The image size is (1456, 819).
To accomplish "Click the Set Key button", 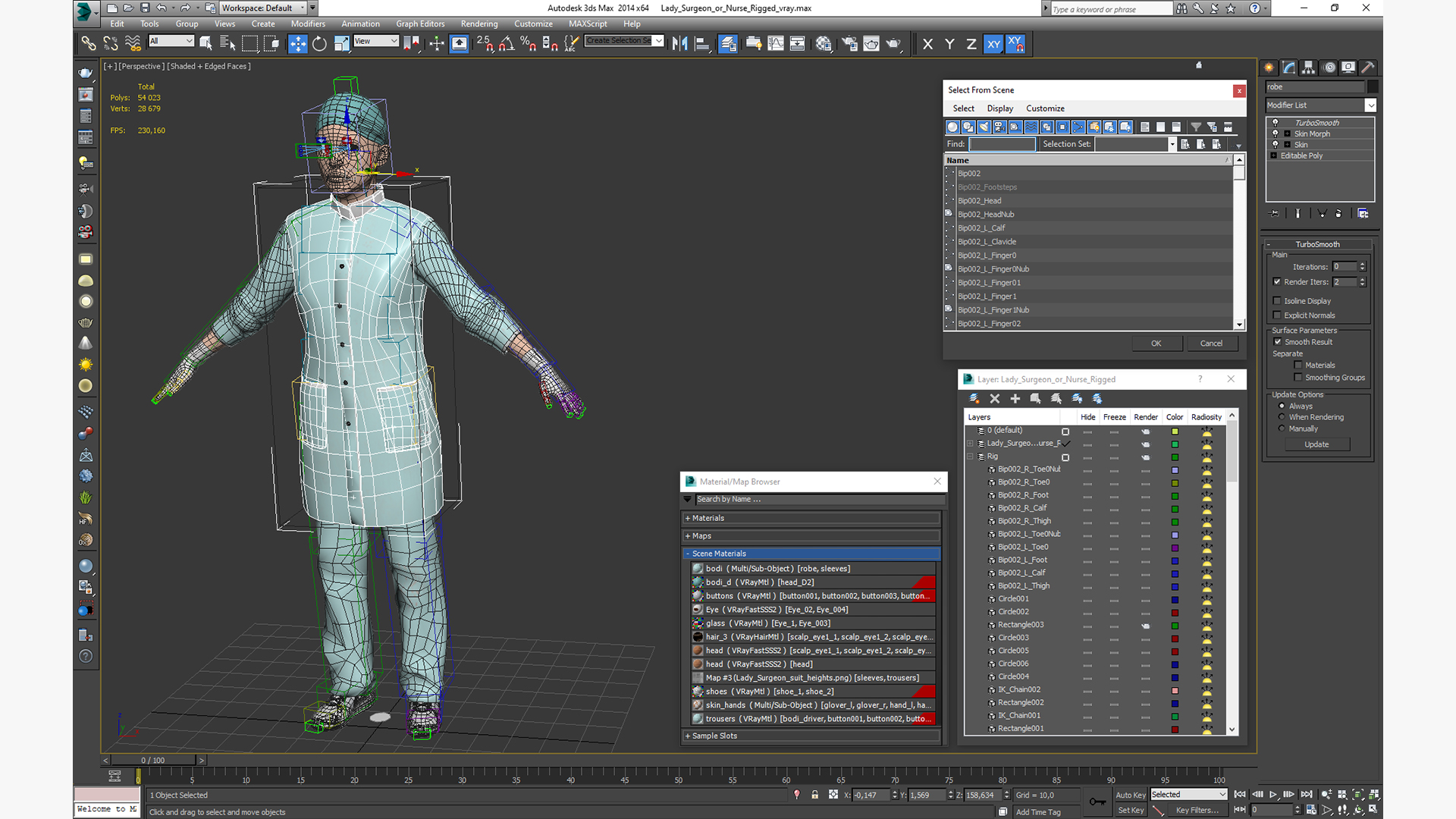I will pyautogui.click(x=1130, y=811).
